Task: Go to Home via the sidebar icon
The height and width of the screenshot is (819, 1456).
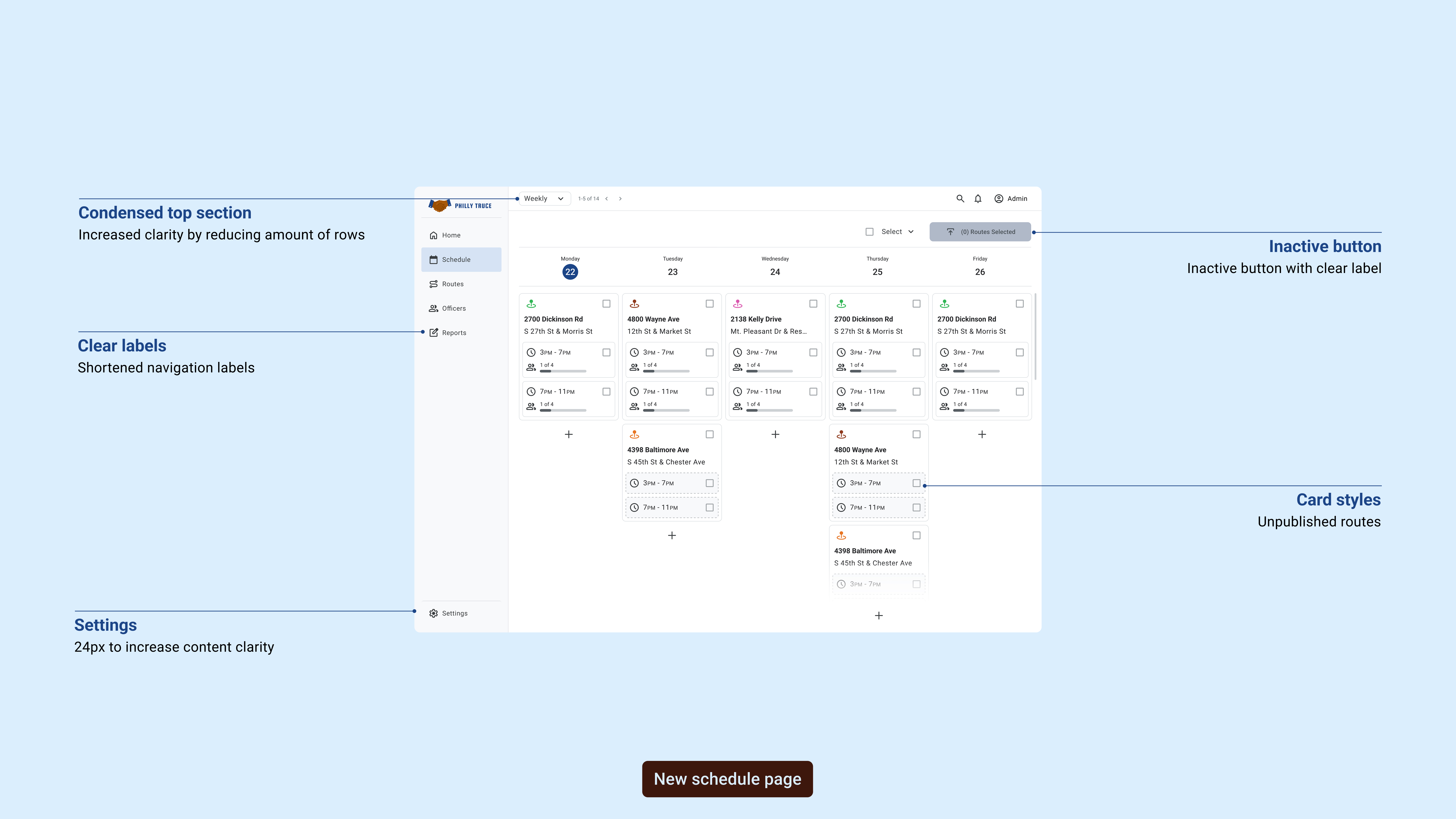Action: coord(451,235)
